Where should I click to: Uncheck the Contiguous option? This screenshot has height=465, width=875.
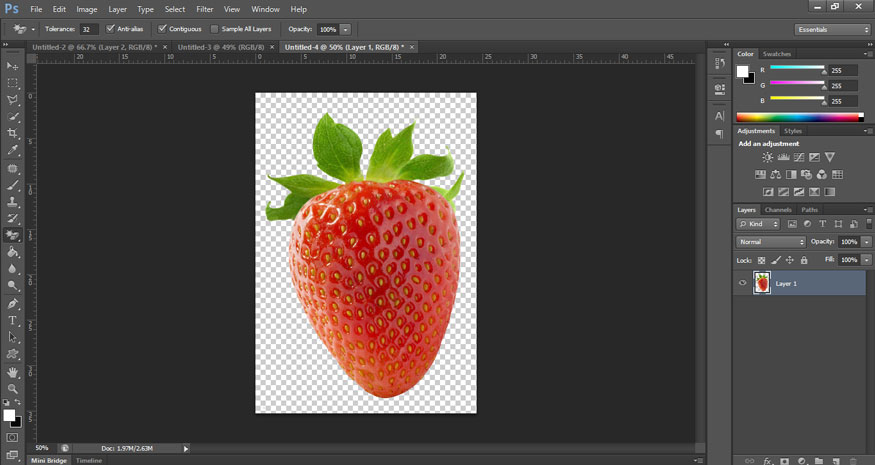(x=163, y=29)
